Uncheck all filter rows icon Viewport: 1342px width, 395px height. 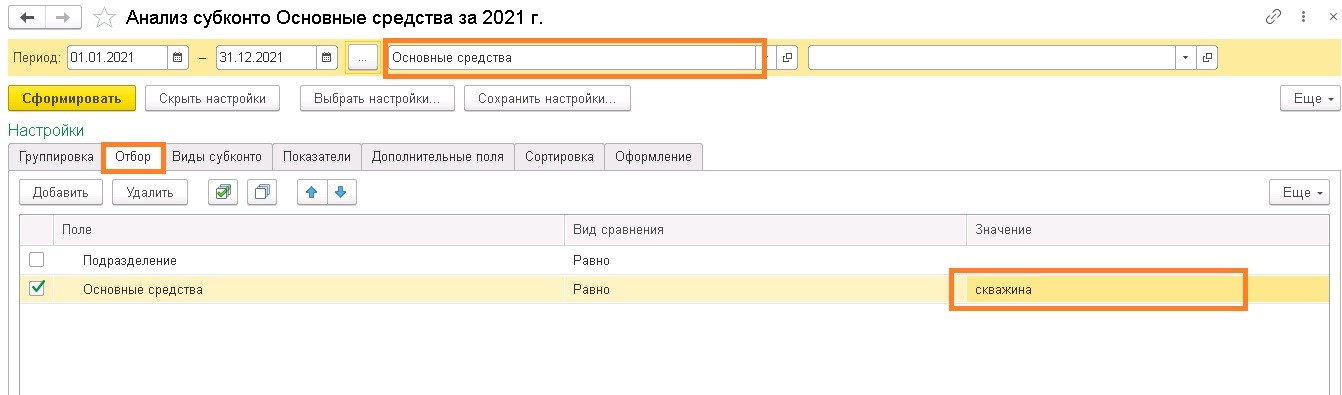click(x=263, y=192)
